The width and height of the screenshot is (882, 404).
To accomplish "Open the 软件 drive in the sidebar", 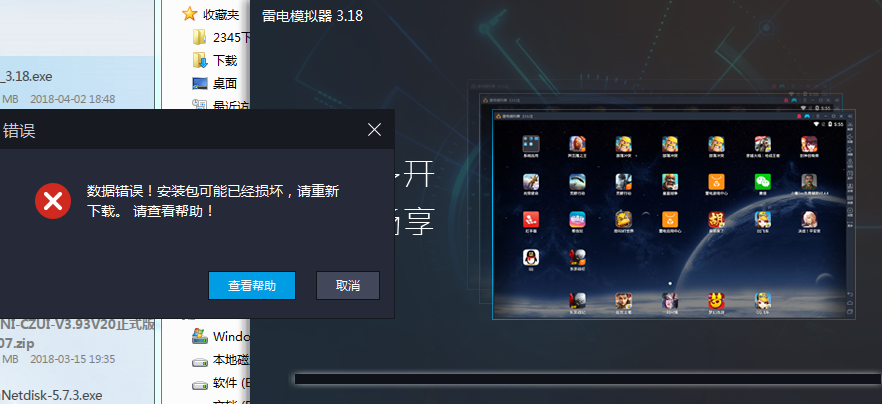I will (x=224, y=382).
